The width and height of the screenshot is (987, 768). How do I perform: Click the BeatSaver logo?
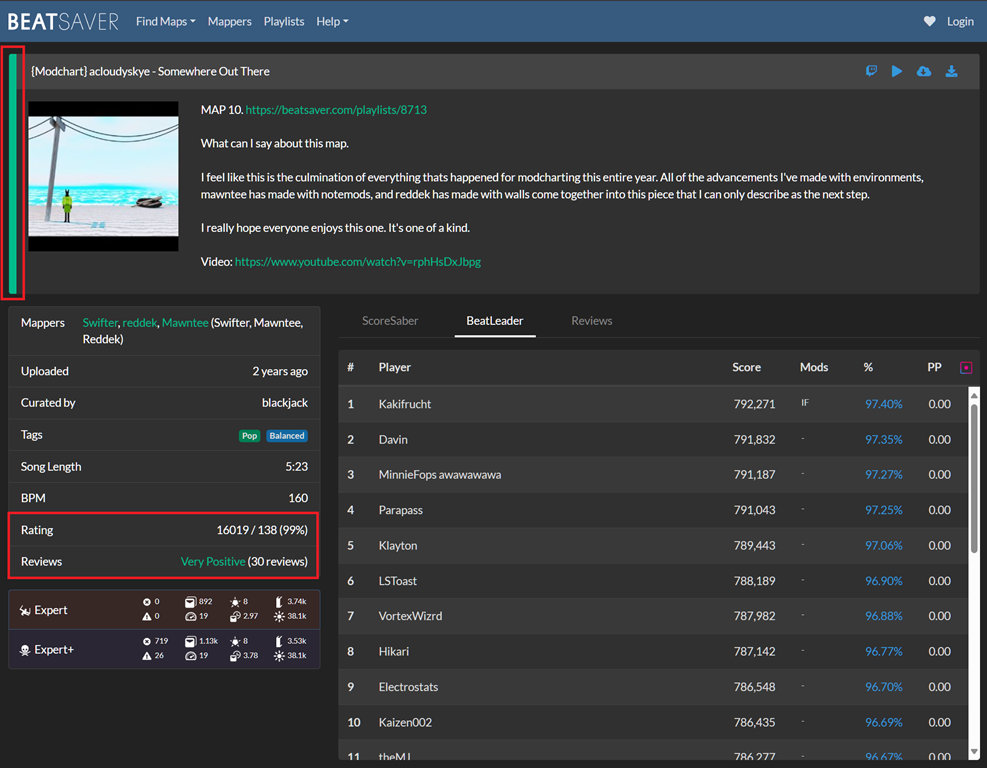coord(63,21)
